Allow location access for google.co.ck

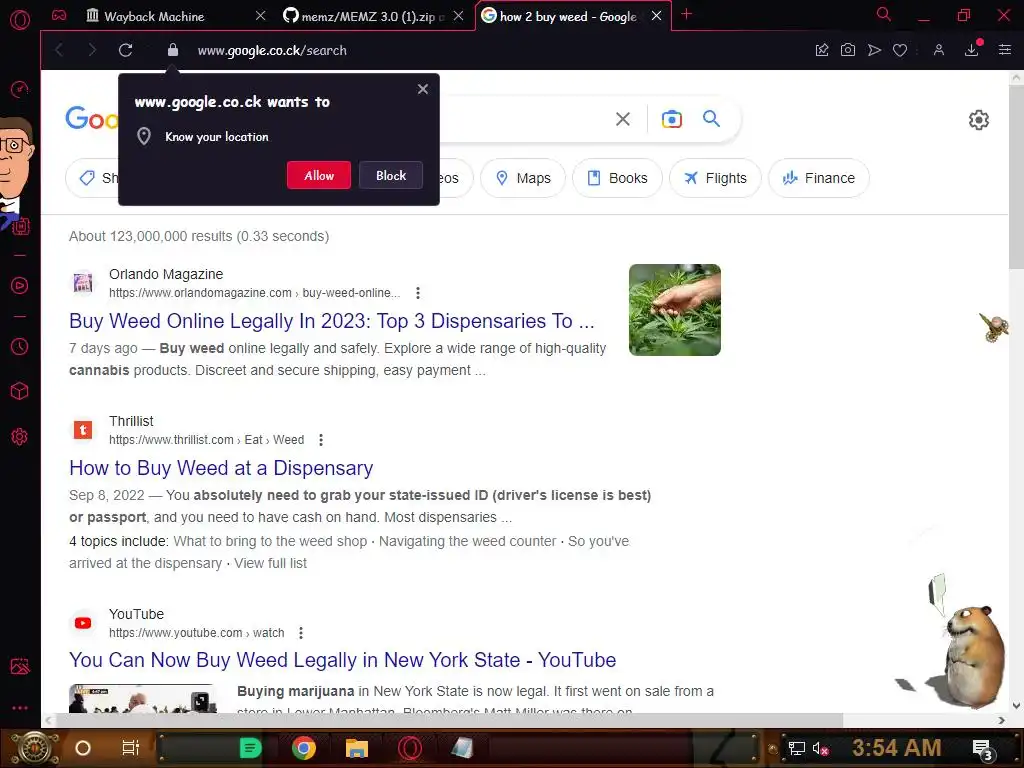319,175
